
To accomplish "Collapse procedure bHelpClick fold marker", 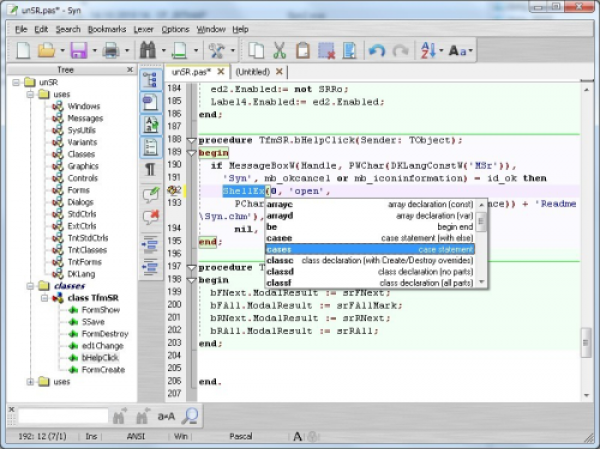I will click(192, 141).
